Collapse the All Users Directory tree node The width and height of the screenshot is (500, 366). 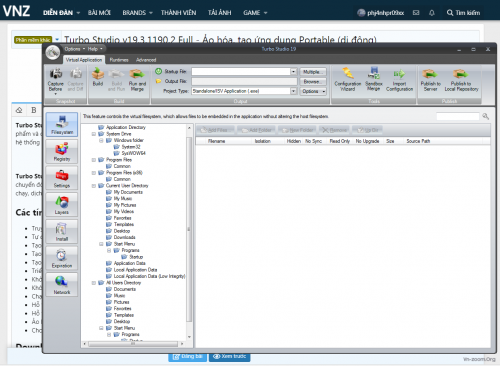click(94, 283)
